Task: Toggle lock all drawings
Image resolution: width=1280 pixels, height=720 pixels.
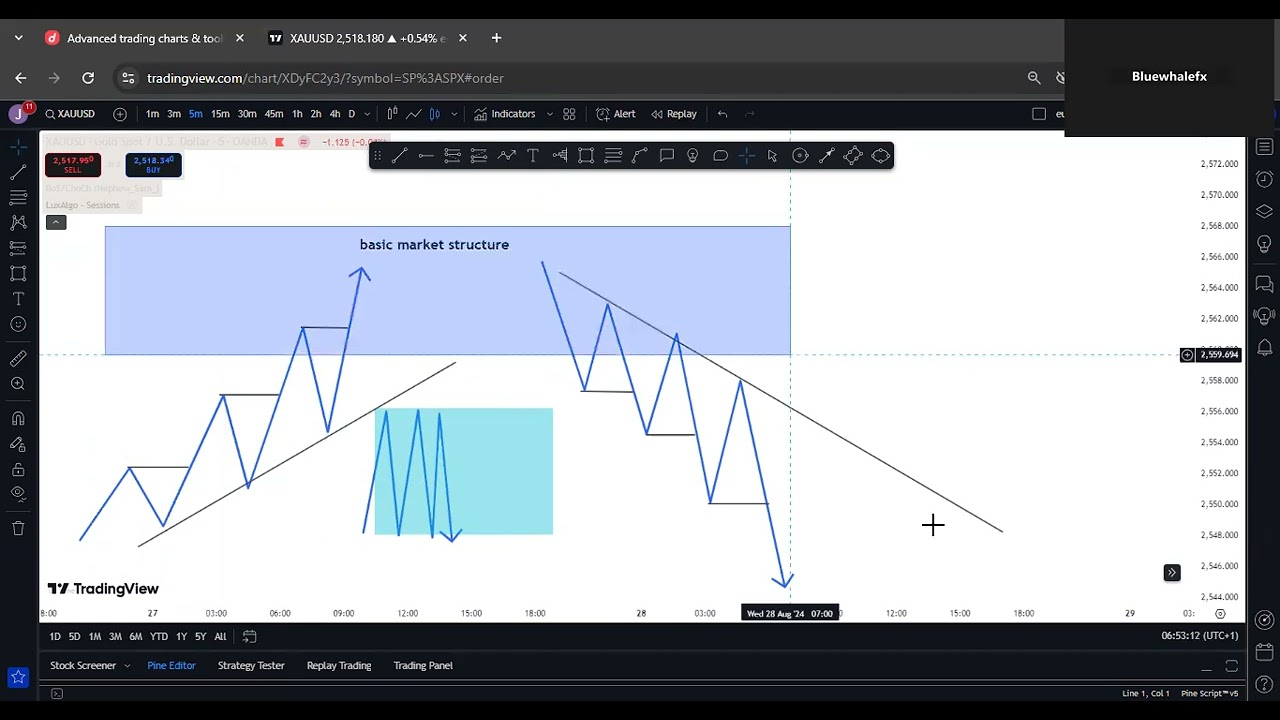Action: [x=18, y=469]
